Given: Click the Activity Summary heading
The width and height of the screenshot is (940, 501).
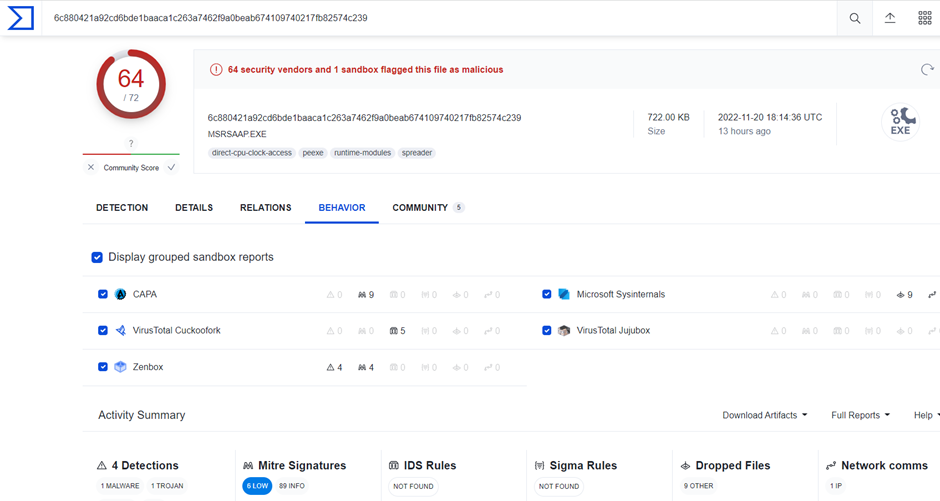Looking at the screenshot, I should (141, 415).
